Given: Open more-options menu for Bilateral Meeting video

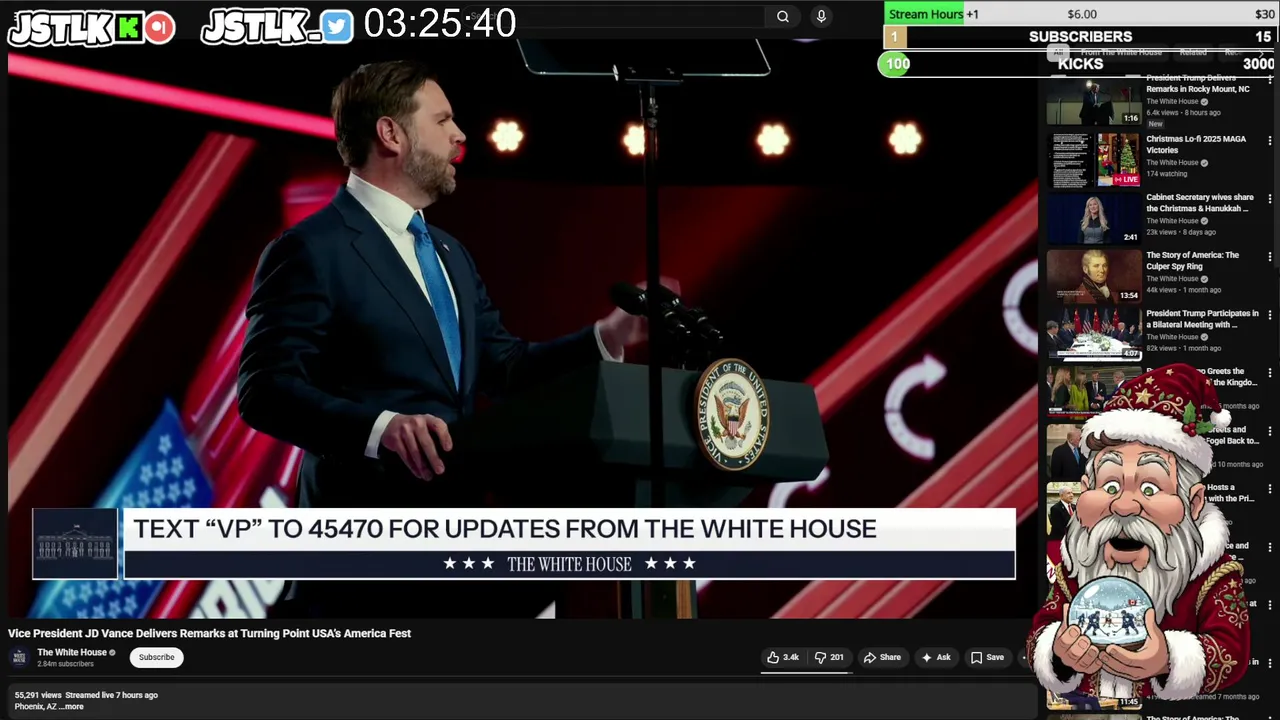Looking at the screenshot, I should tap(1270, 315).
